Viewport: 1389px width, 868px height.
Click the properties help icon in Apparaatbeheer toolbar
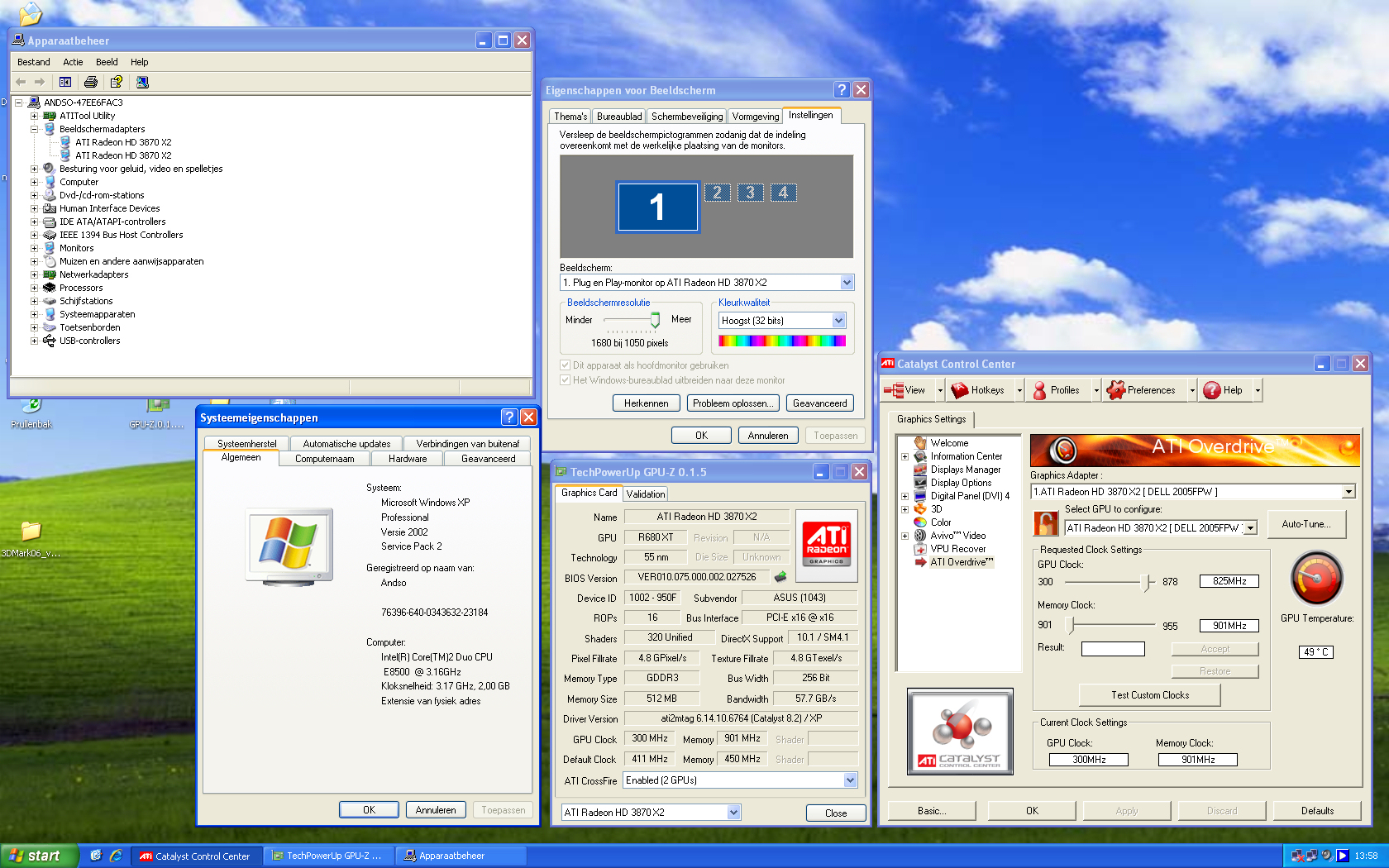point(117,82)
